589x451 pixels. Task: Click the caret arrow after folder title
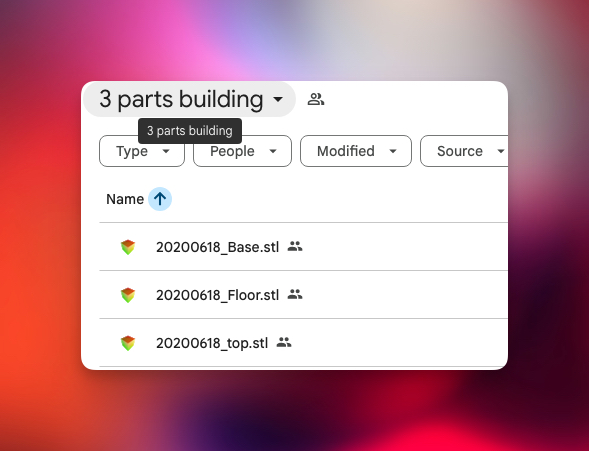point(278,100)
